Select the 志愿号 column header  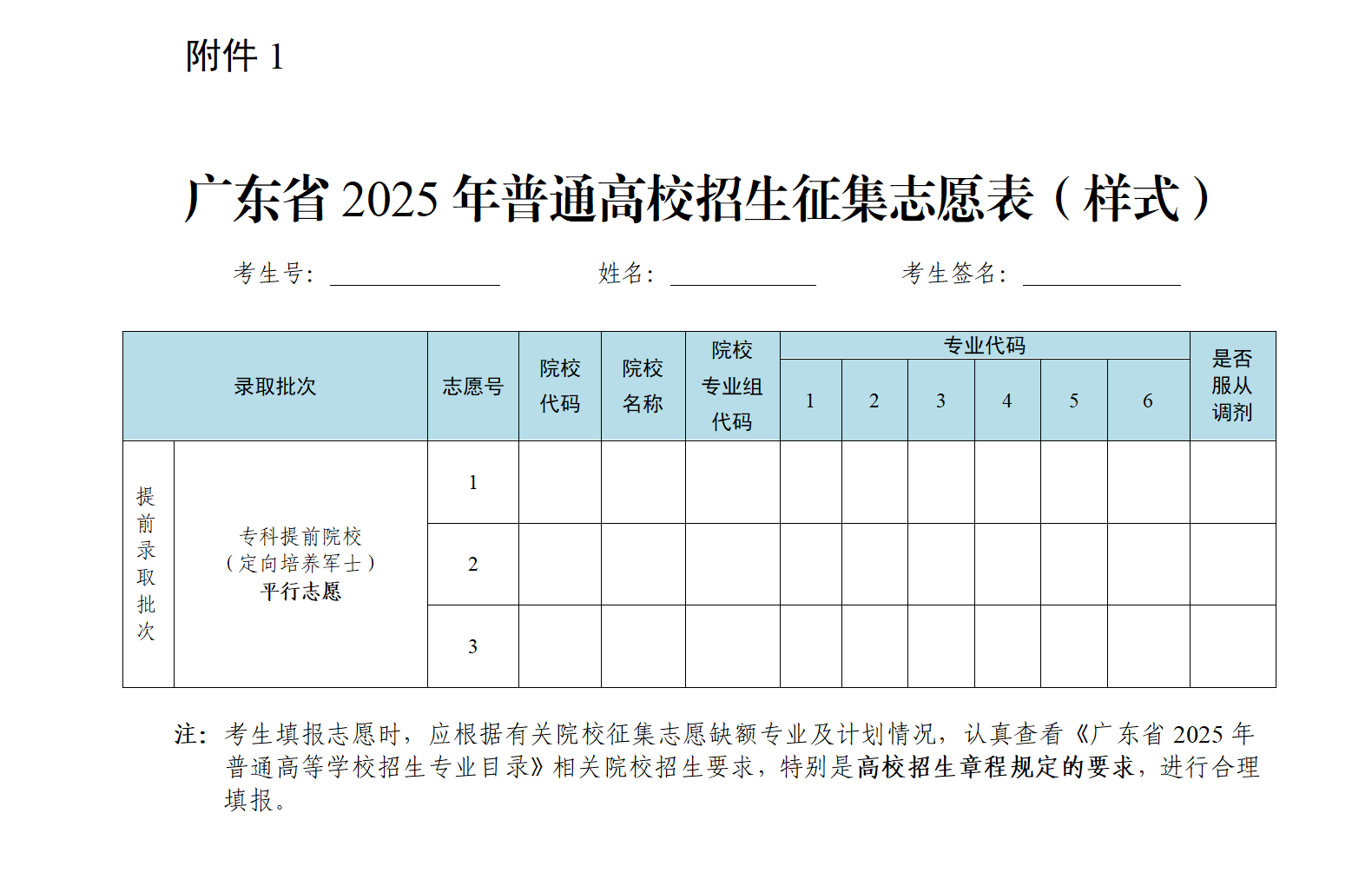click(472, 387)
